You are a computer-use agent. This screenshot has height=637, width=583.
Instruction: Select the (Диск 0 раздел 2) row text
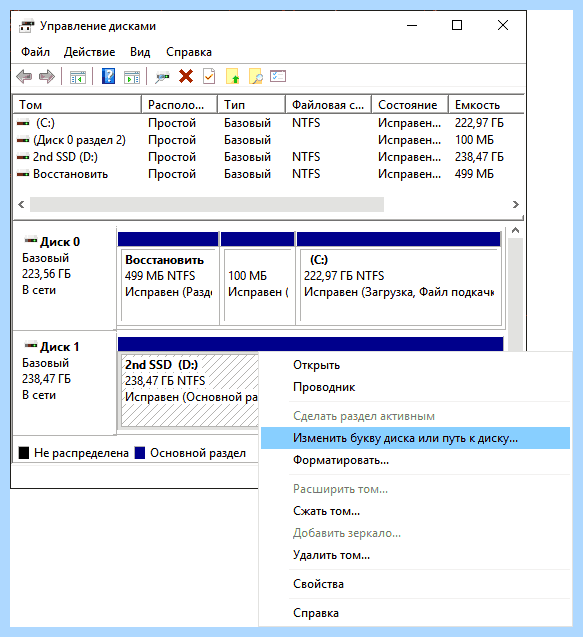(x=79, y=140)
